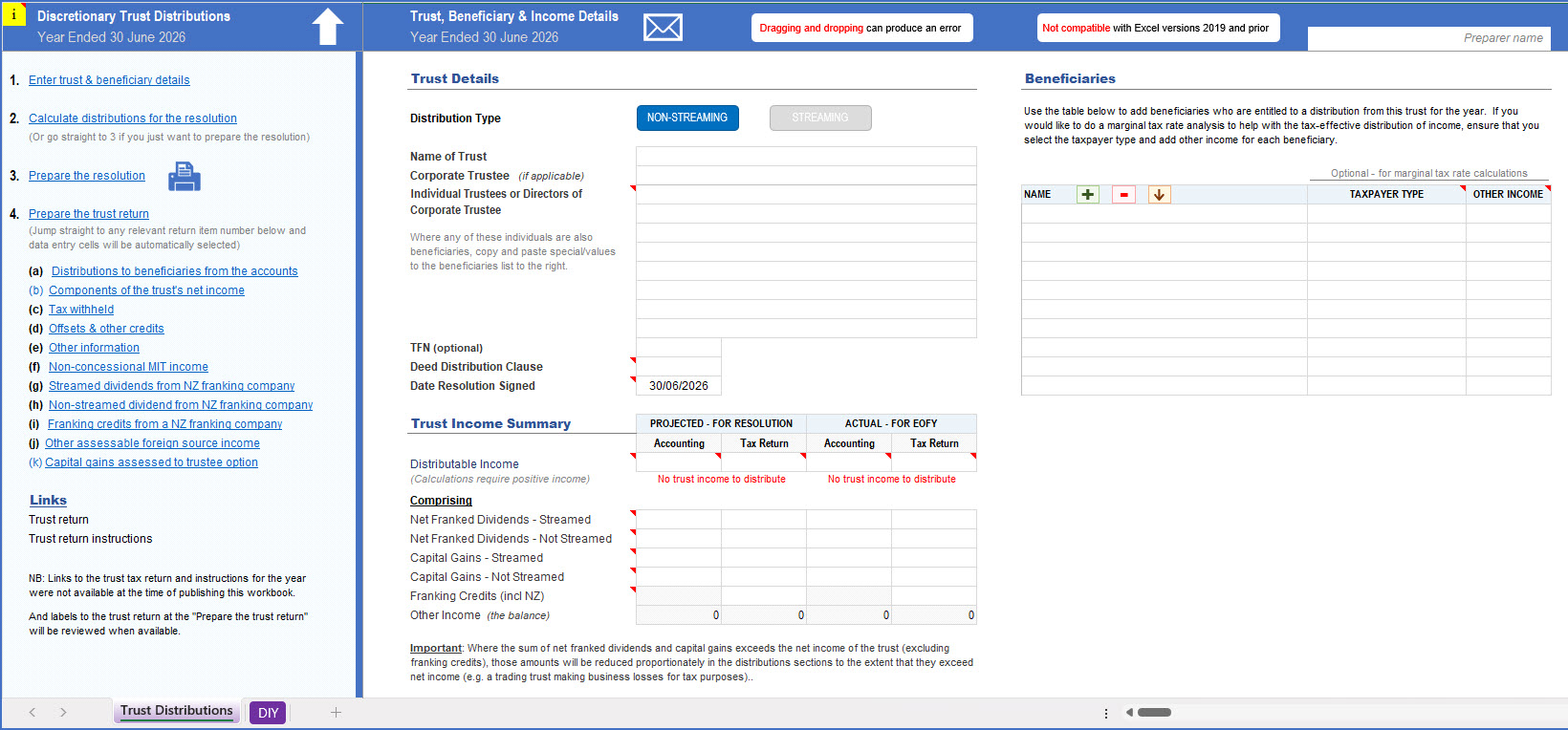The height and width of the screenshot is (730, 1568).
Task: Click the white up arrow icon
Action: point(328,27)
